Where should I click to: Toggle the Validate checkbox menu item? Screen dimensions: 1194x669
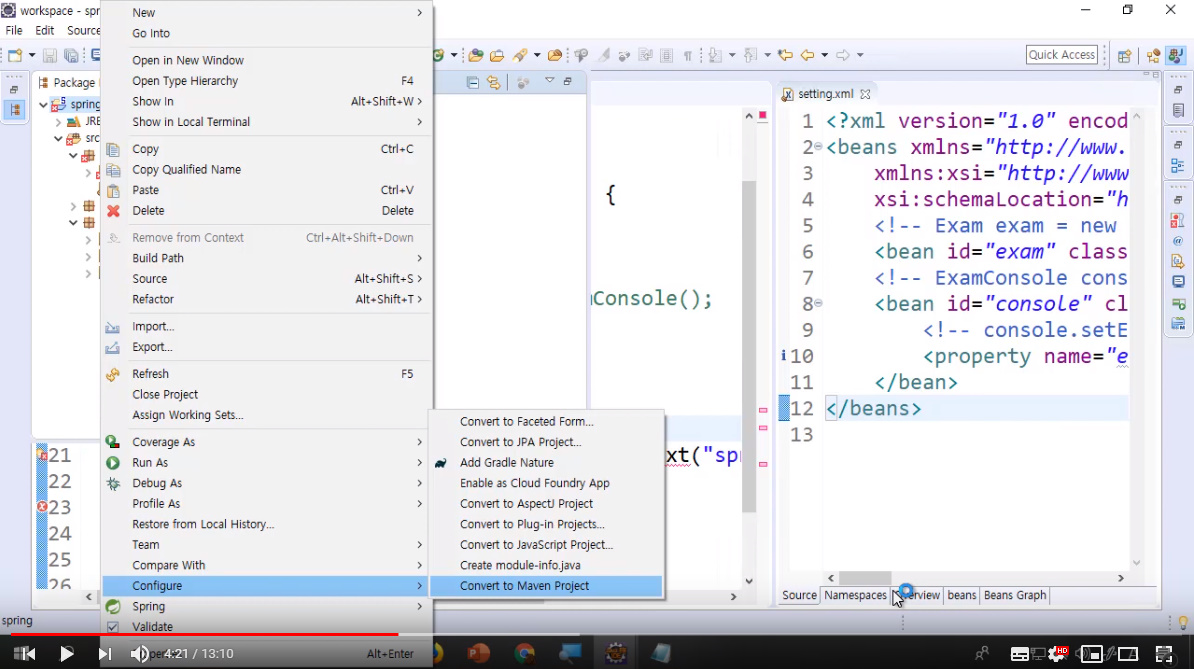pos(113,627)
